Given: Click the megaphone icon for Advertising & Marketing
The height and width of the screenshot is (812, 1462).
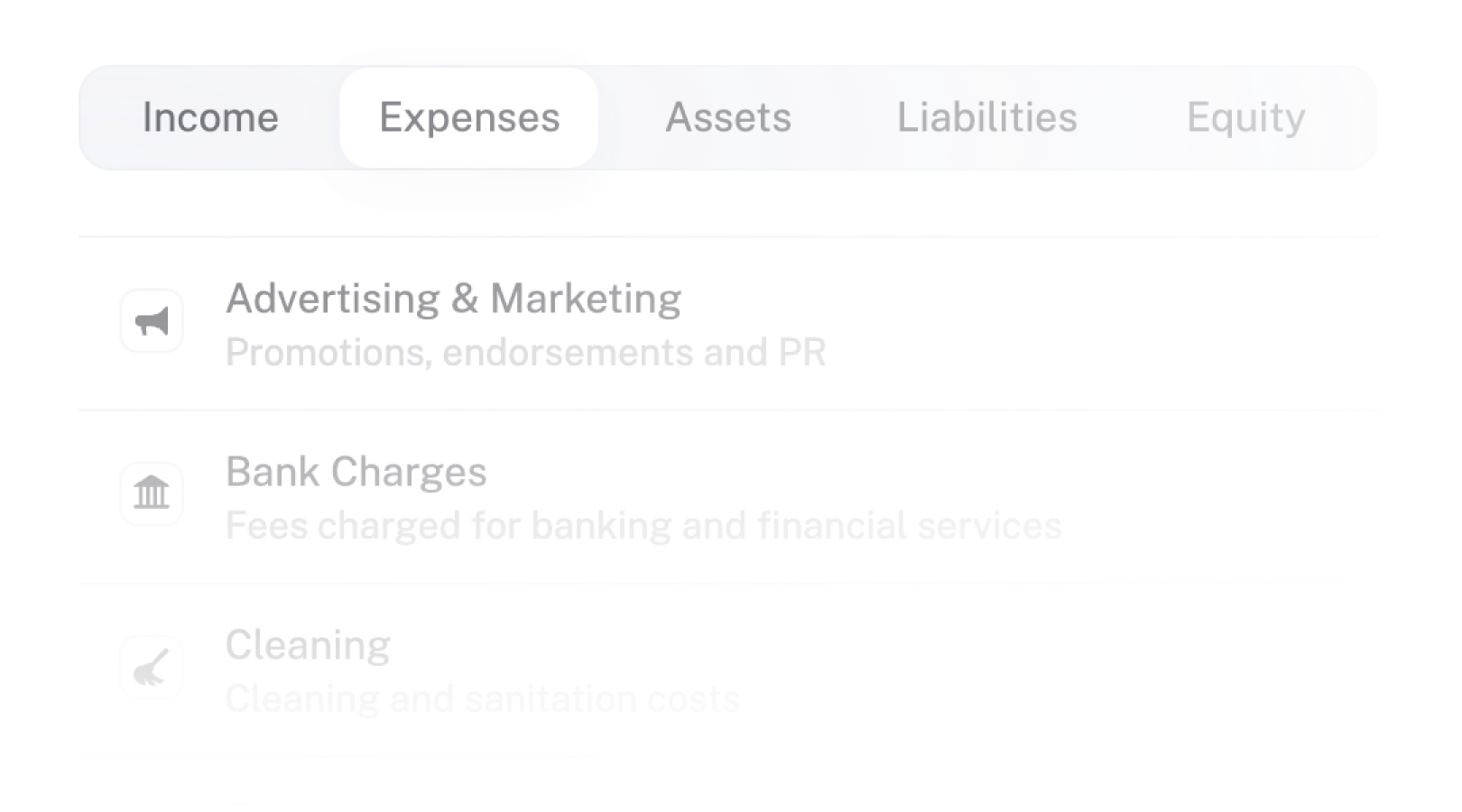Looking at the screenshot, I should [152, 321].
